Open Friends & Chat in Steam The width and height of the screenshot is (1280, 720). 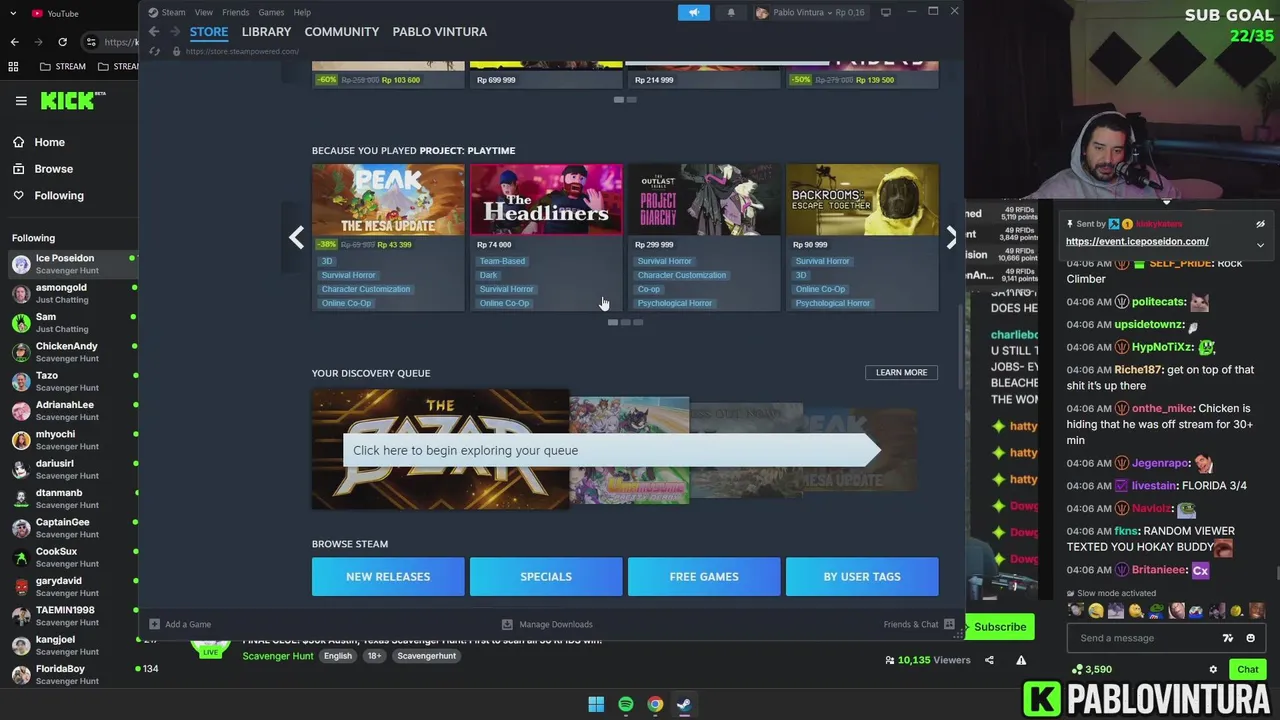(920, 624)
